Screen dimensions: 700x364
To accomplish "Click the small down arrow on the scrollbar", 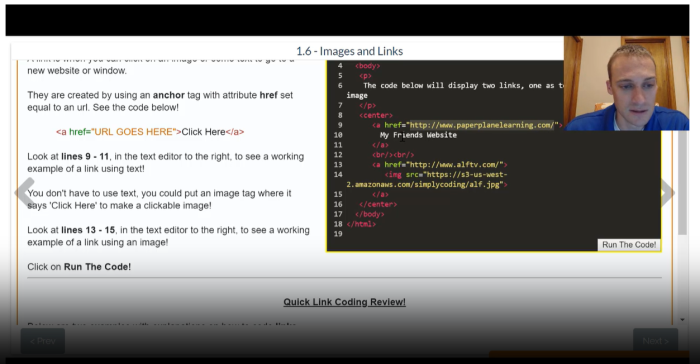I will [x=682, y=320].
